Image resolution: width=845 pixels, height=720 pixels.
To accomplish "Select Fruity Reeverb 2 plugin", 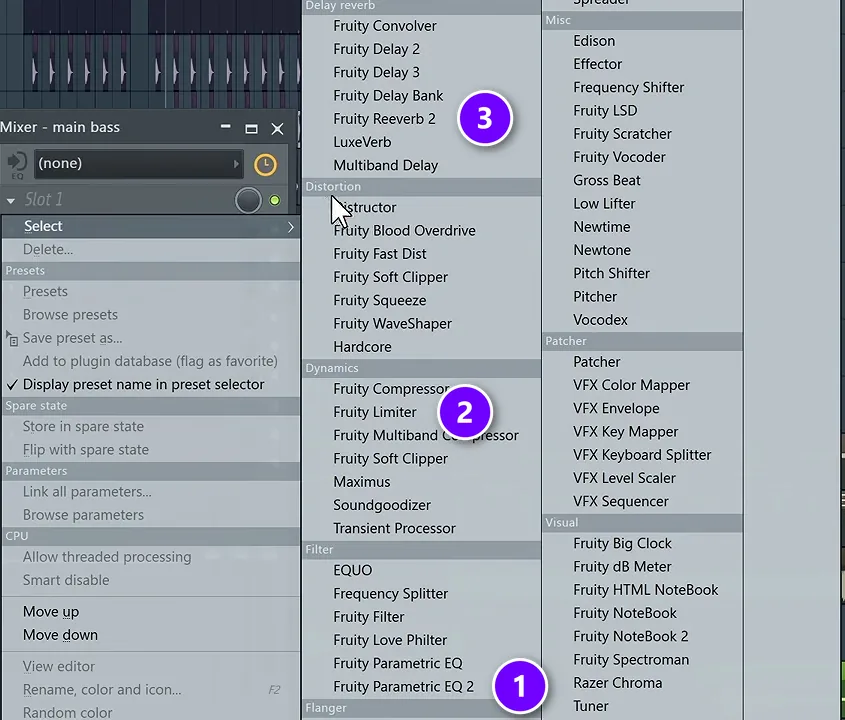I will tap(384, 119).
